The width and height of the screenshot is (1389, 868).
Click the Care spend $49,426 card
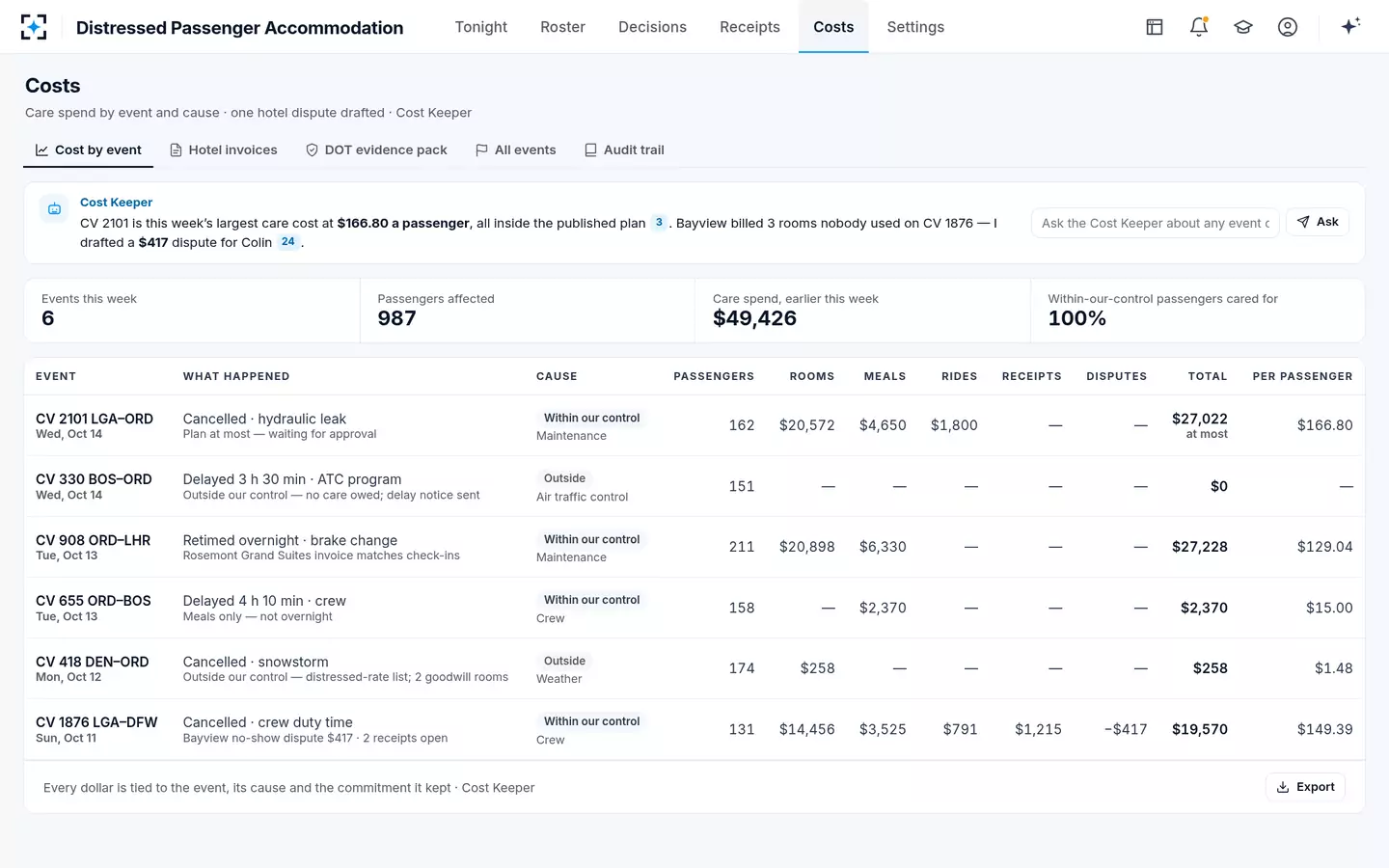click(x=862, y=311)
